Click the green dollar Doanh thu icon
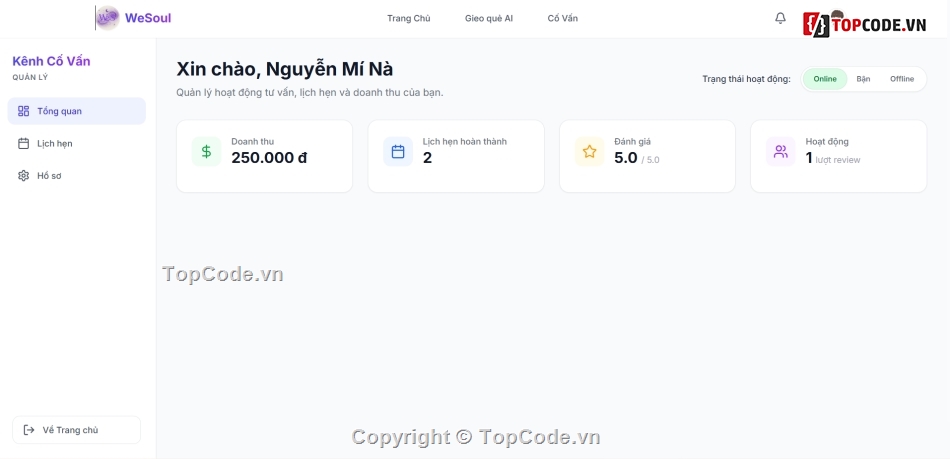The width and height of the screenshot is (950, 459). 207,151
